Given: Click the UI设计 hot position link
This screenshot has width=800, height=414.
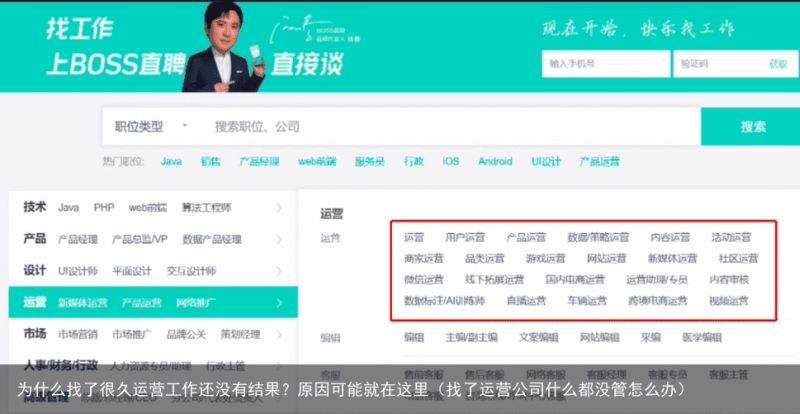Looking at the screenshot, I should pyautogui.click(x=546, y=161).
